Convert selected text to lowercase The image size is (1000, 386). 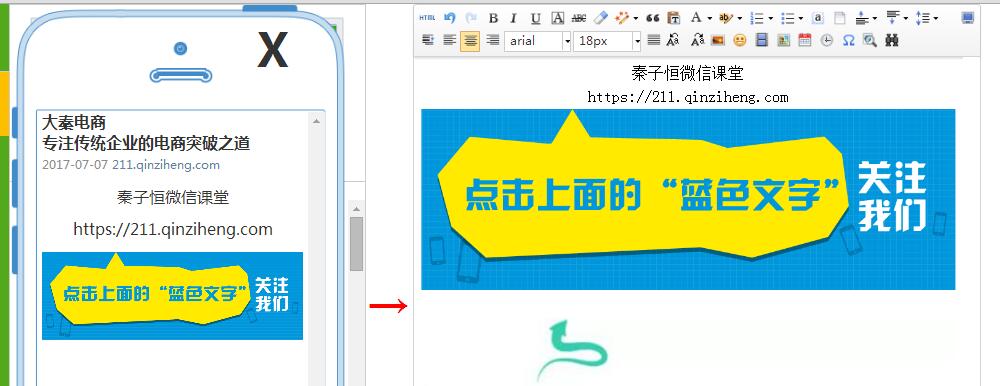[697, 40]
